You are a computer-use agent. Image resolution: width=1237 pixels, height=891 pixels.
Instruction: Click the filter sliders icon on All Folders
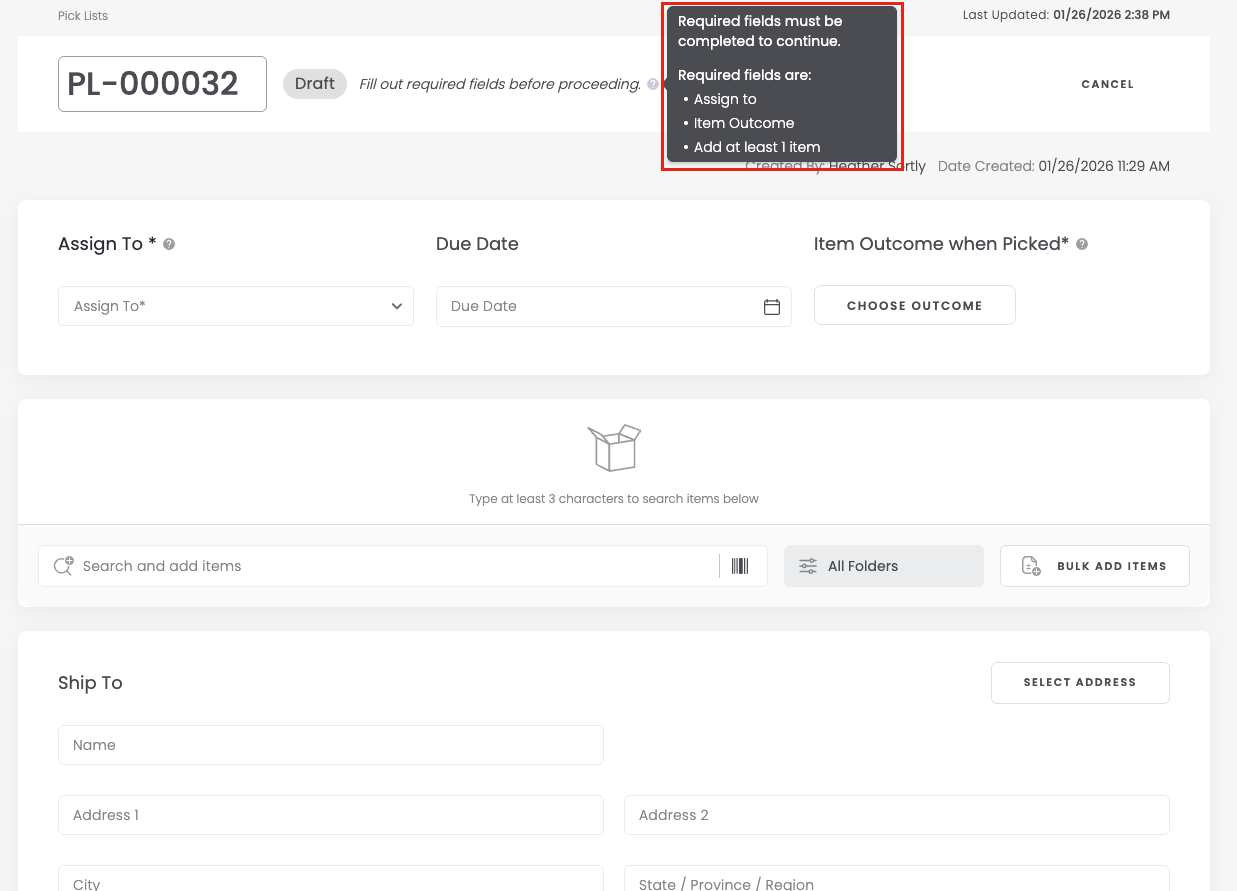808,566
